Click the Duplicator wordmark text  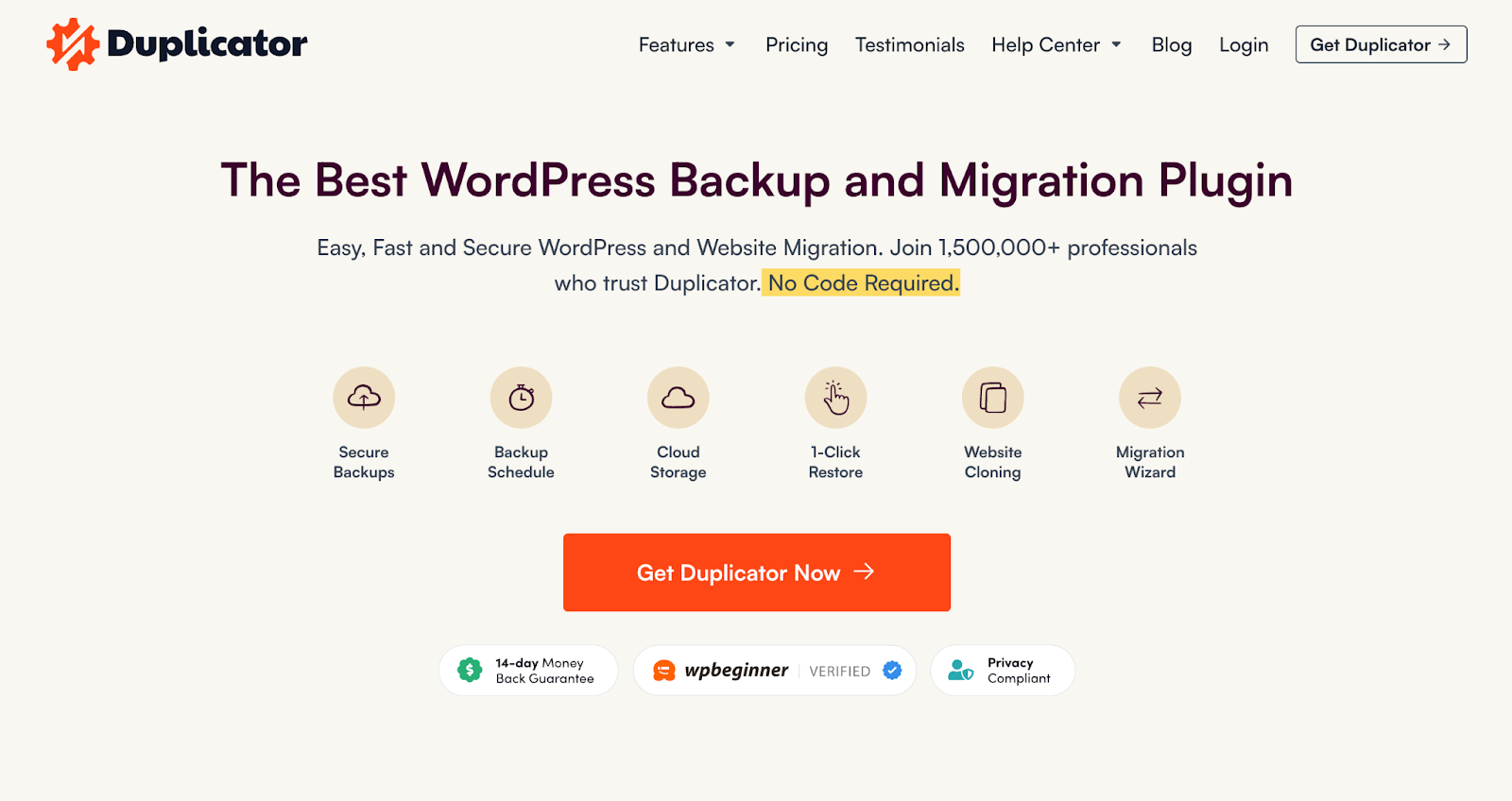[207, 43]
